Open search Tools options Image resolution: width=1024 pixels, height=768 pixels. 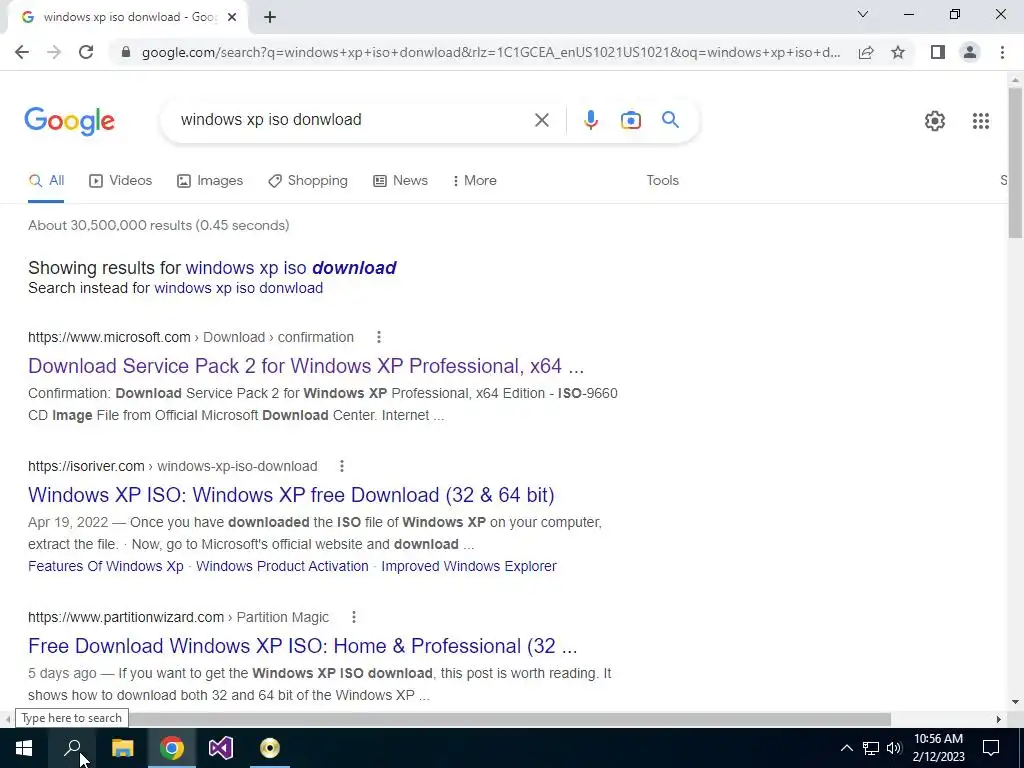pyautogui.click(x=662, y=181)
